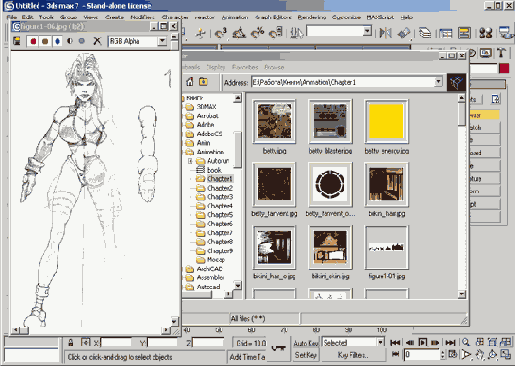Open the Curve Editor icon

445,33
